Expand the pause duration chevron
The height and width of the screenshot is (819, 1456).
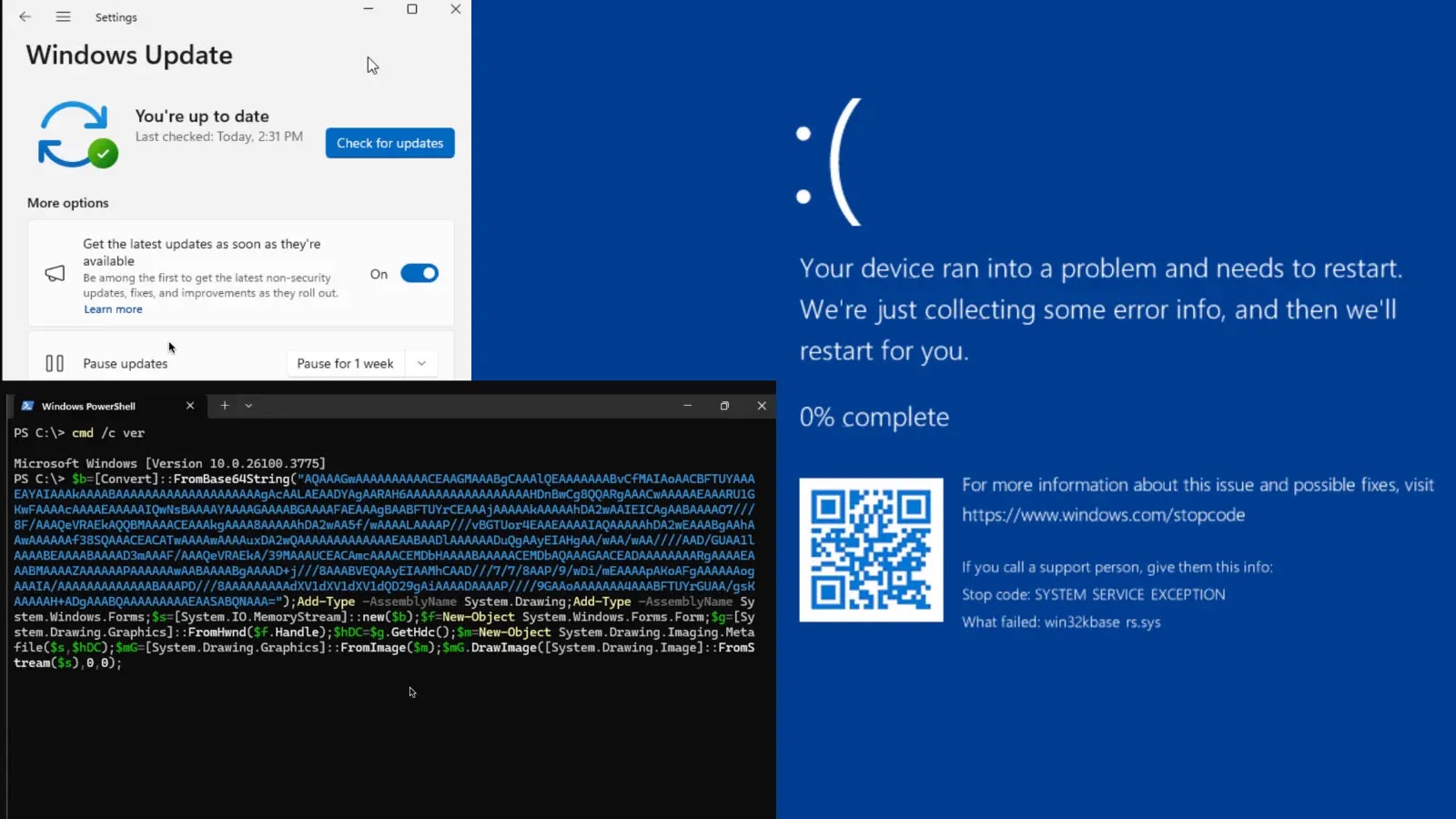pos(420,362)
